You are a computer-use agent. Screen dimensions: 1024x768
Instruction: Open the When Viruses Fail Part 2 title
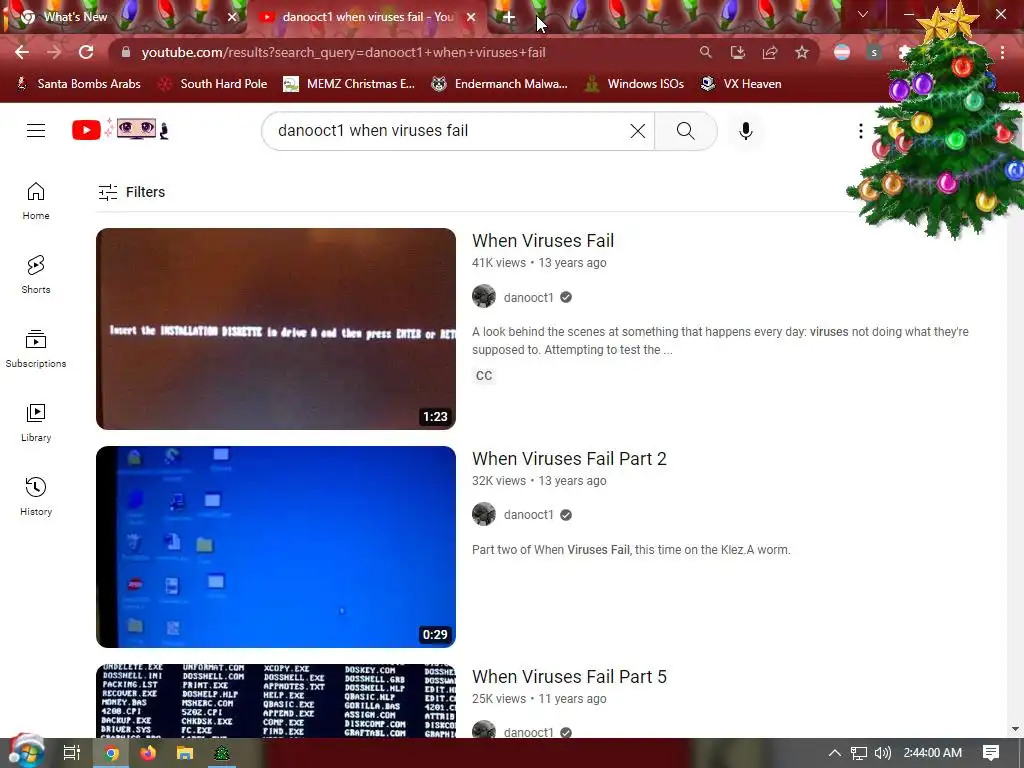pos(569,458)
